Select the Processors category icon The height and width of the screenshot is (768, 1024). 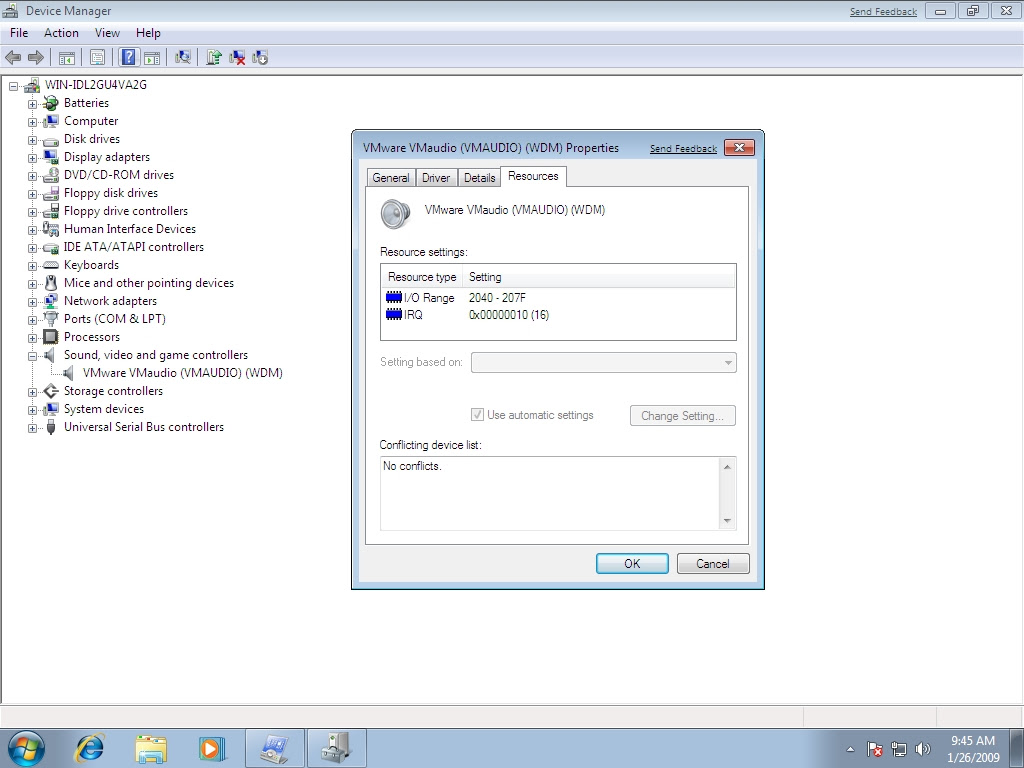click(51, 337)
